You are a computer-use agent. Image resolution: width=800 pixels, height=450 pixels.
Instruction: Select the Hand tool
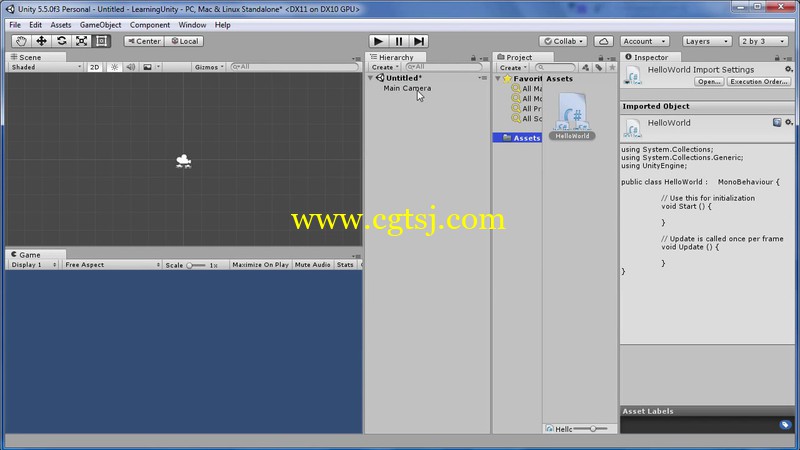pos(21,41)
